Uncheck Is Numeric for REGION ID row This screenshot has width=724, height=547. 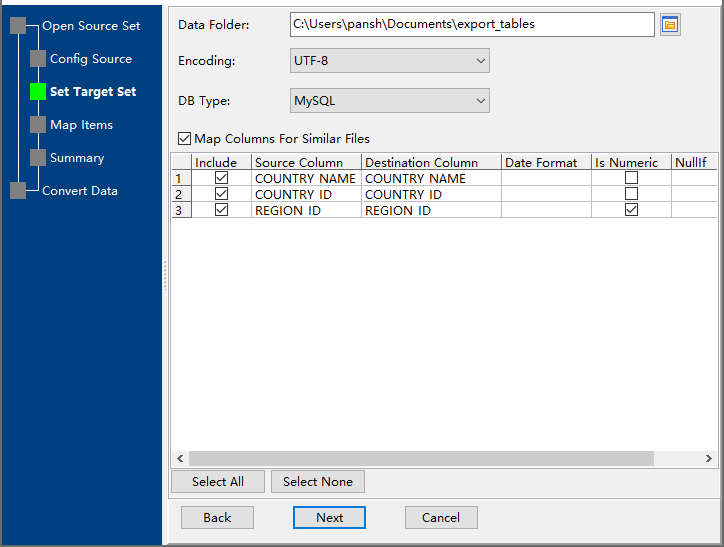[x=631, y=210]
